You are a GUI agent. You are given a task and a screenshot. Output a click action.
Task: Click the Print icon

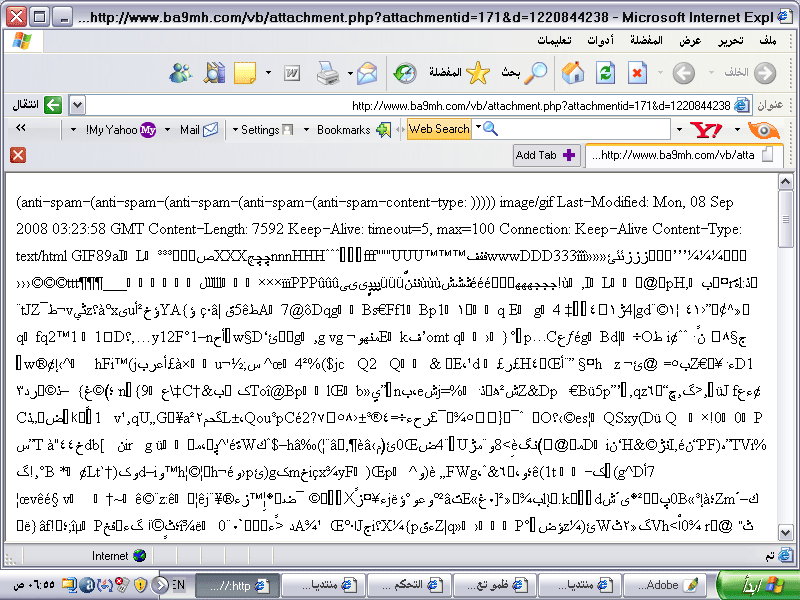tap(327, 73)
